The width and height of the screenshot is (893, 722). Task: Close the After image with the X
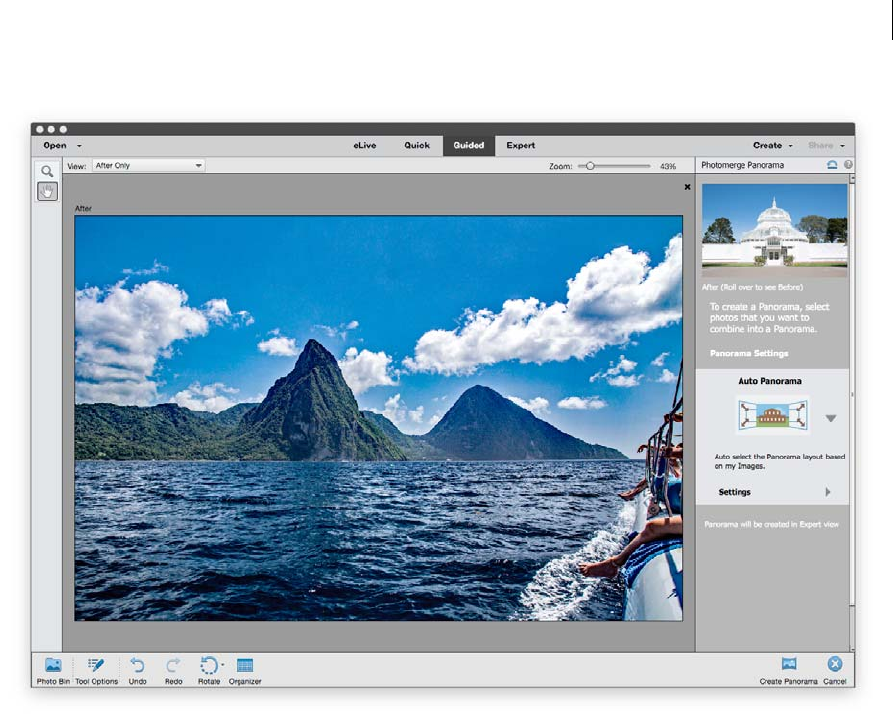(687, 187)
